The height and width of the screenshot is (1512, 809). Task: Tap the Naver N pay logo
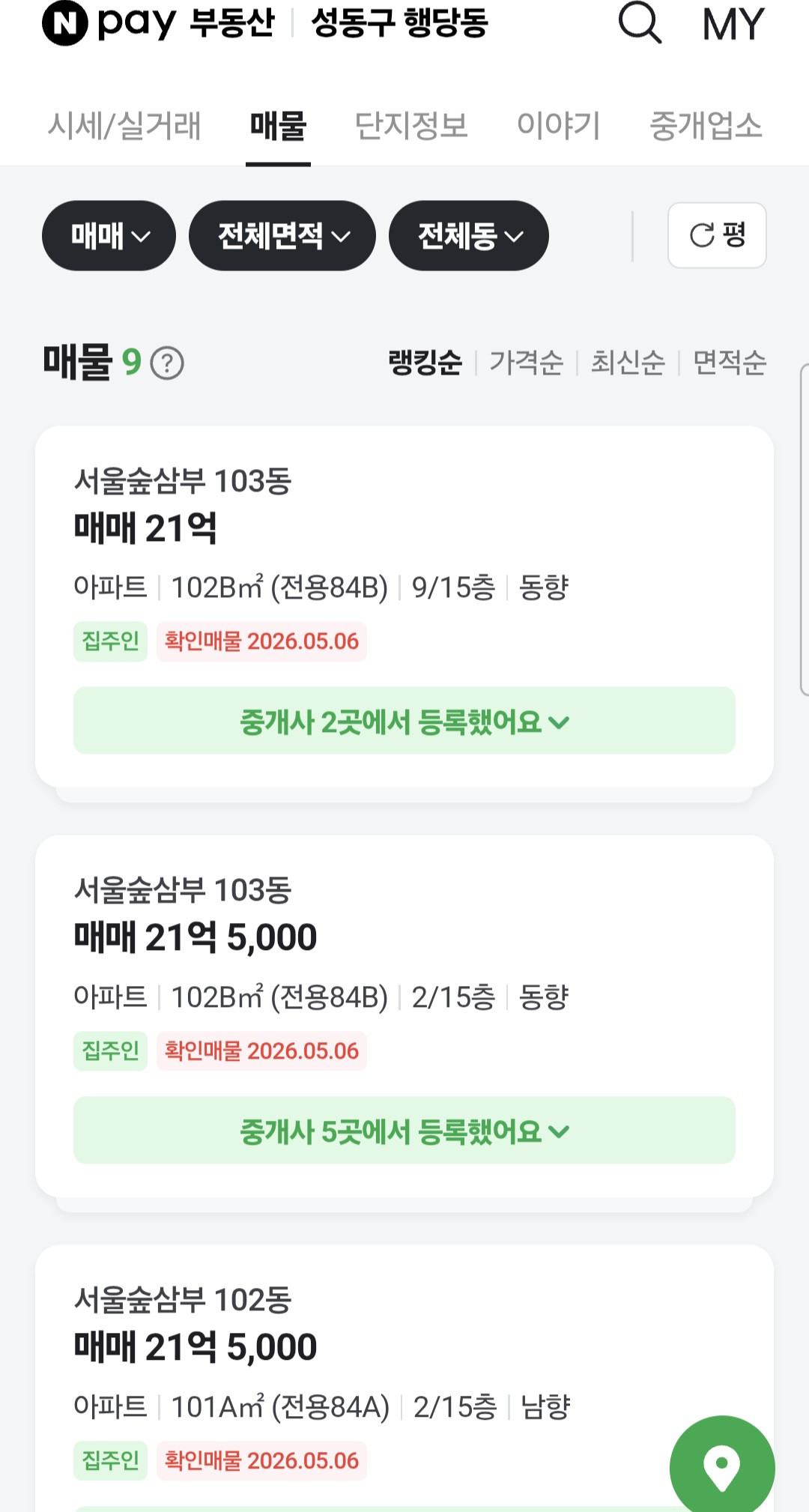[x=109, y=23]
